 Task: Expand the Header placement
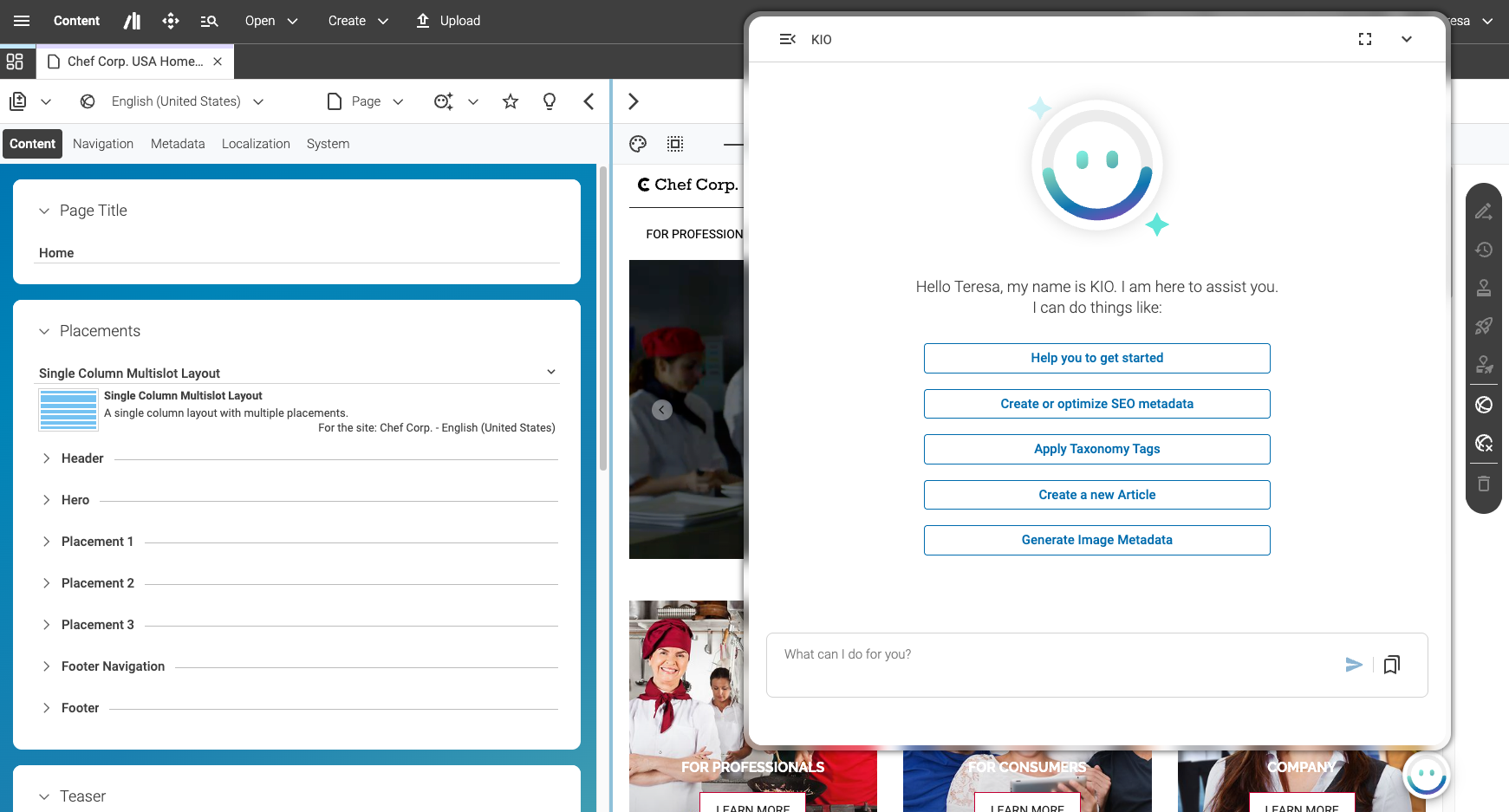click(x=47, y=458)
